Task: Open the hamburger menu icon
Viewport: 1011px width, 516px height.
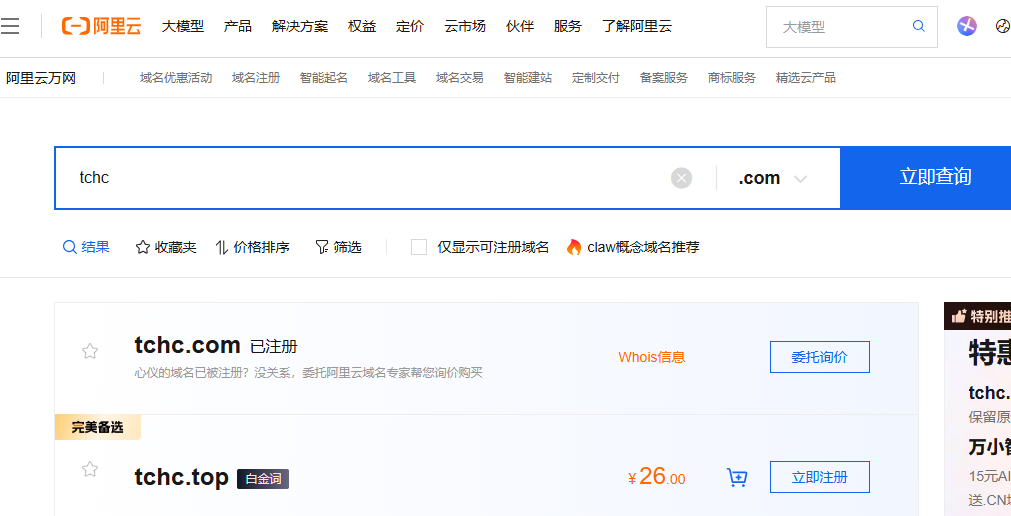Action: [x=10, y=26]
